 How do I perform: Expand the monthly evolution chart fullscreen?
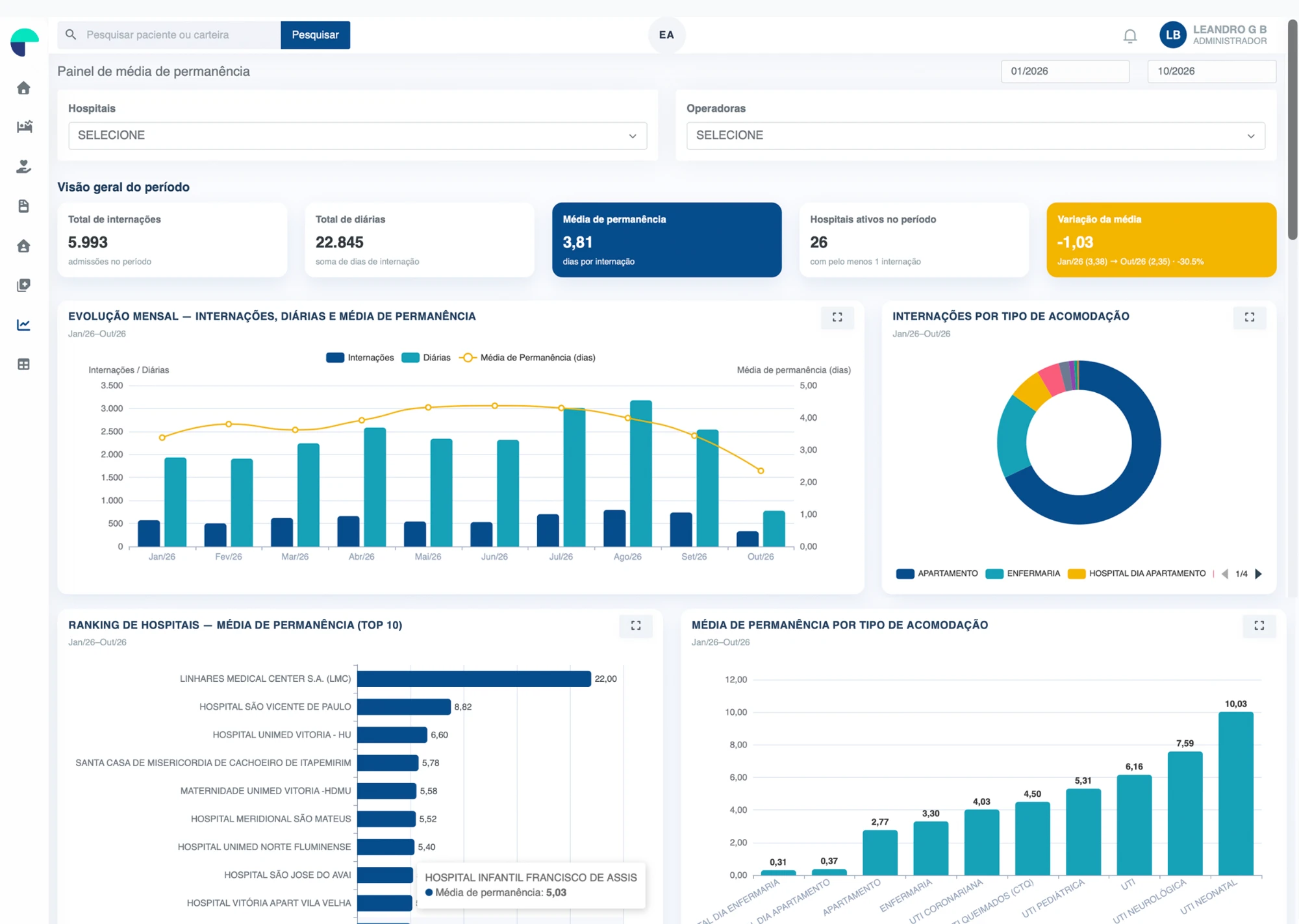837,318
